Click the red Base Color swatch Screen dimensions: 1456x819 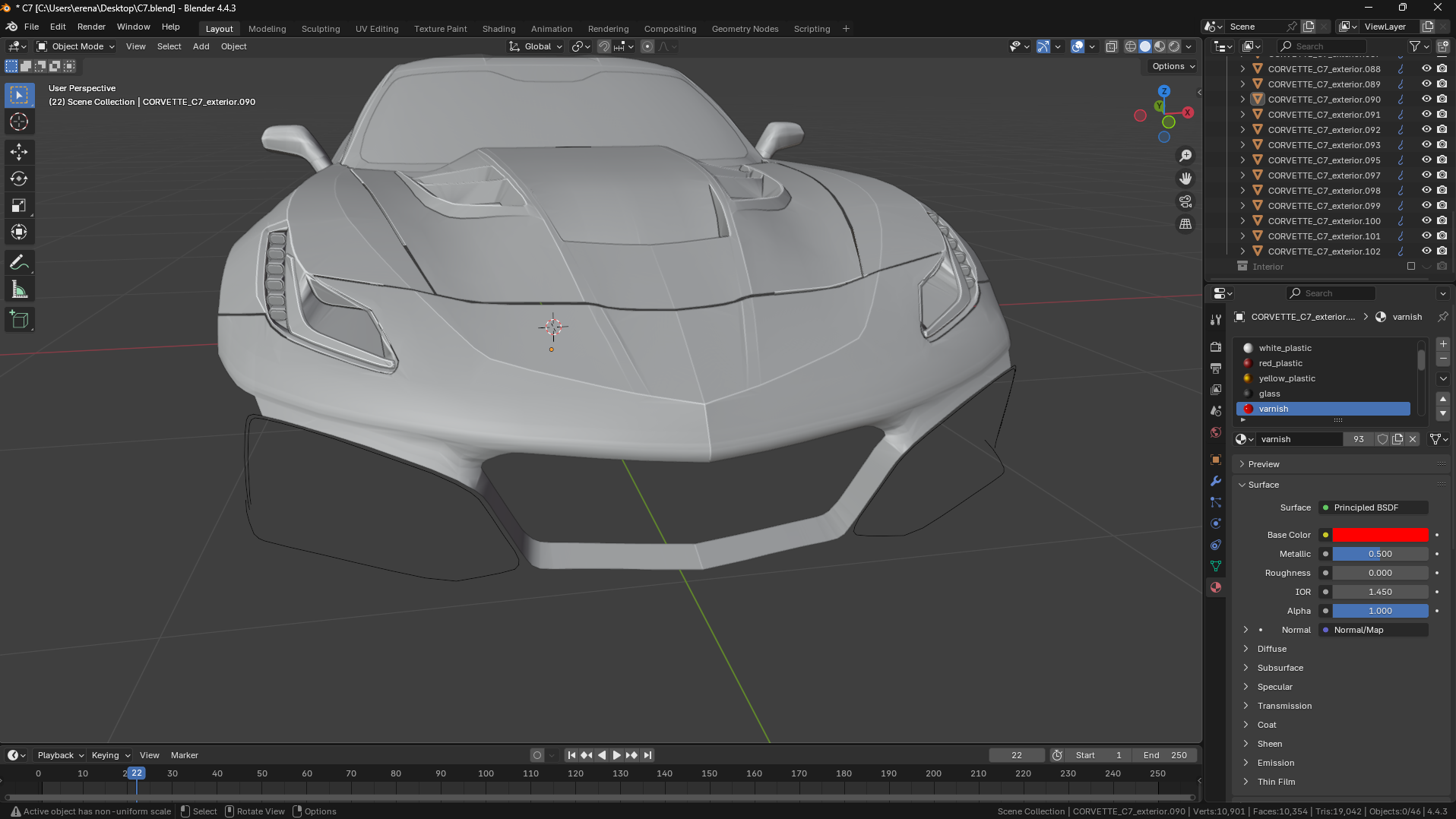[x=1380, y=535]
